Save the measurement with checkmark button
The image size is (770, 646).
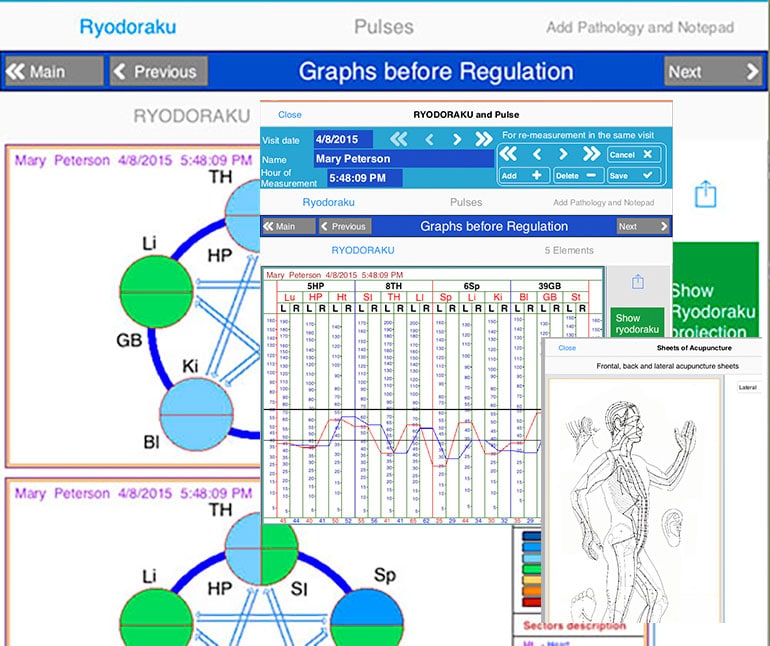coord(634,175)
